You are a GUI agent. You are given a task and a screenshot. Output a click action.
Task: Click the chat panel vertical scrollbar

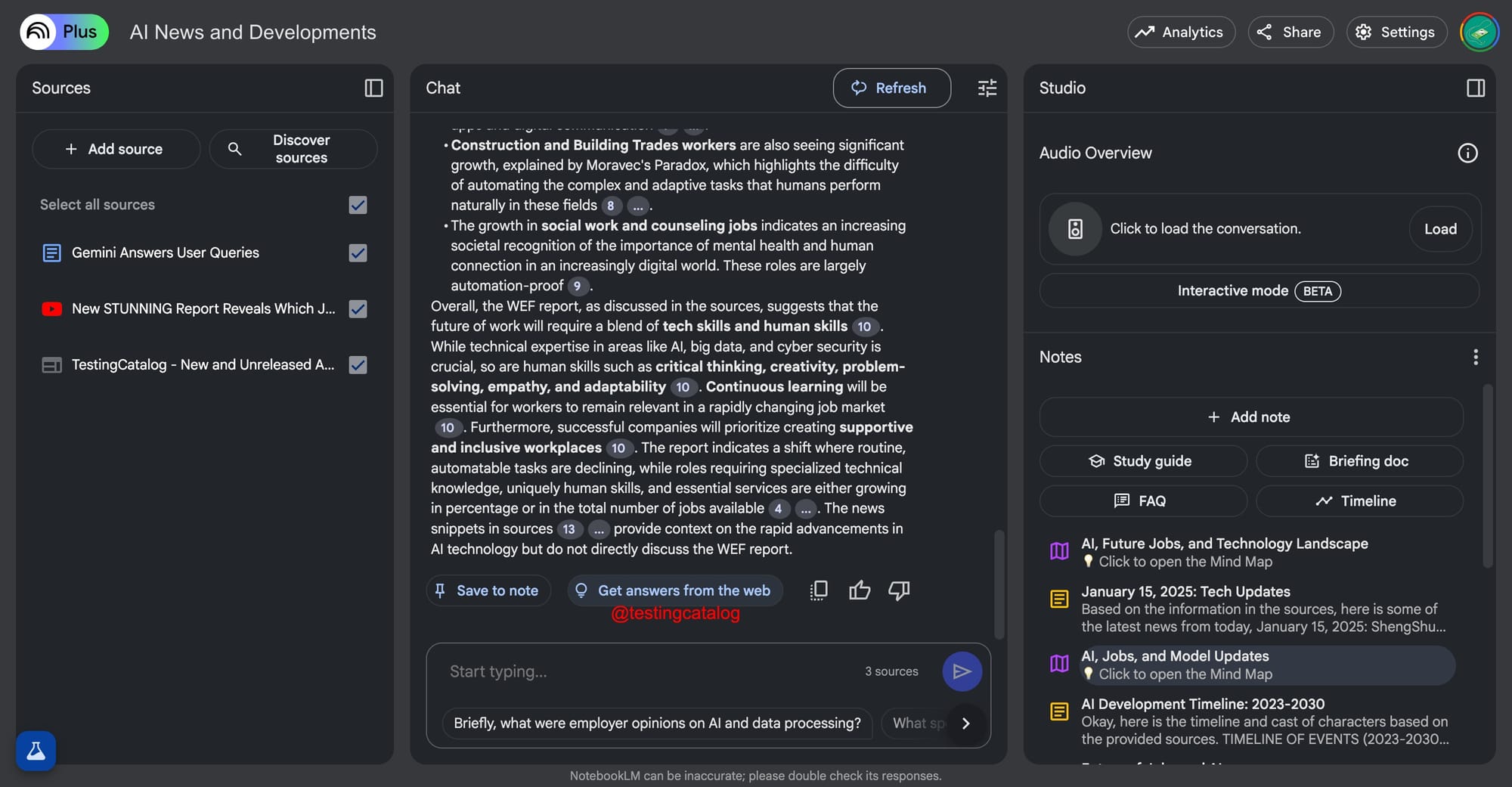click(999, 584)
